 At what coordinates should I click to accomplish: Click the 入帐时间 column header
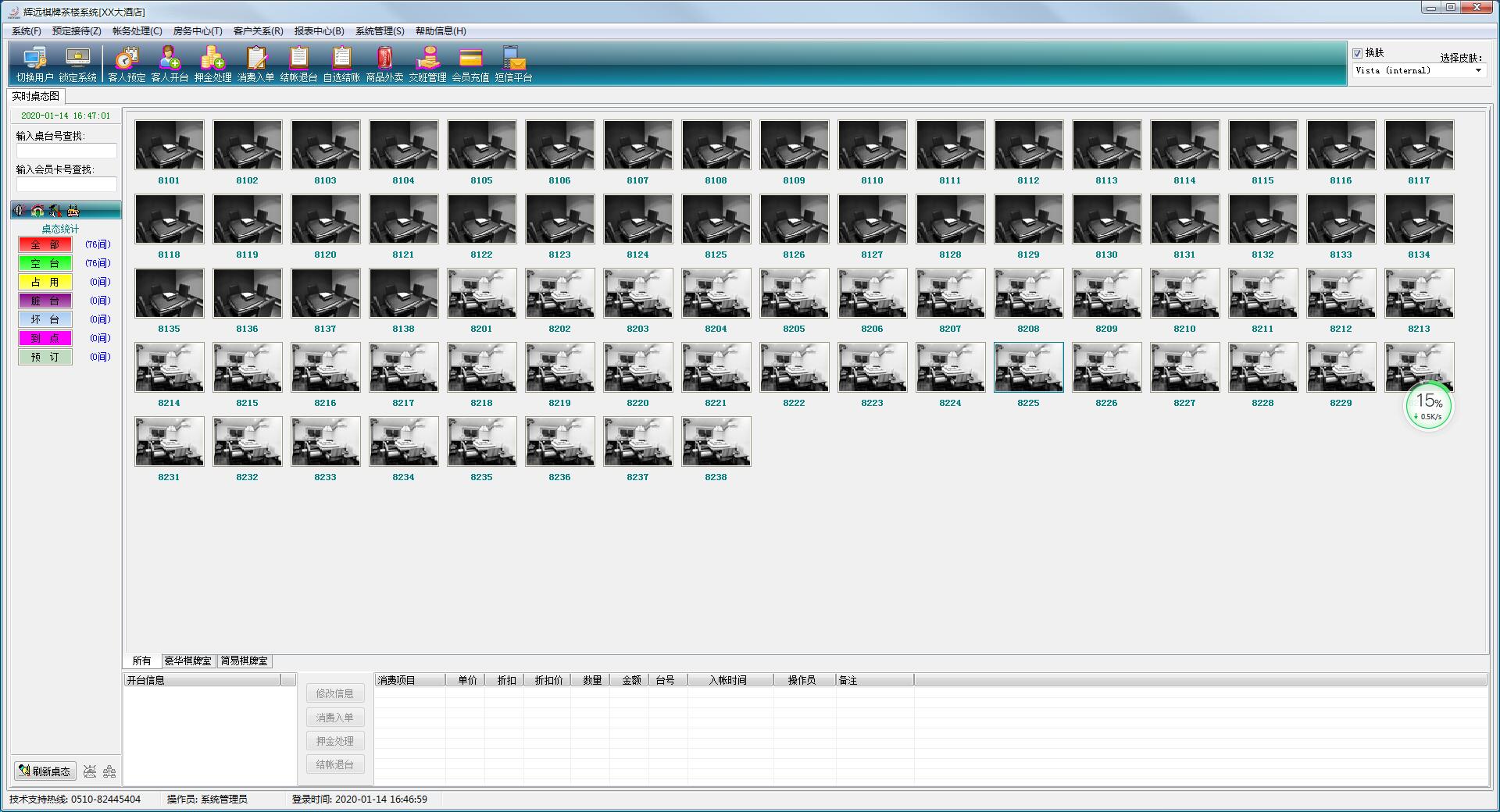pyautogui.click(x=730, y=680)
